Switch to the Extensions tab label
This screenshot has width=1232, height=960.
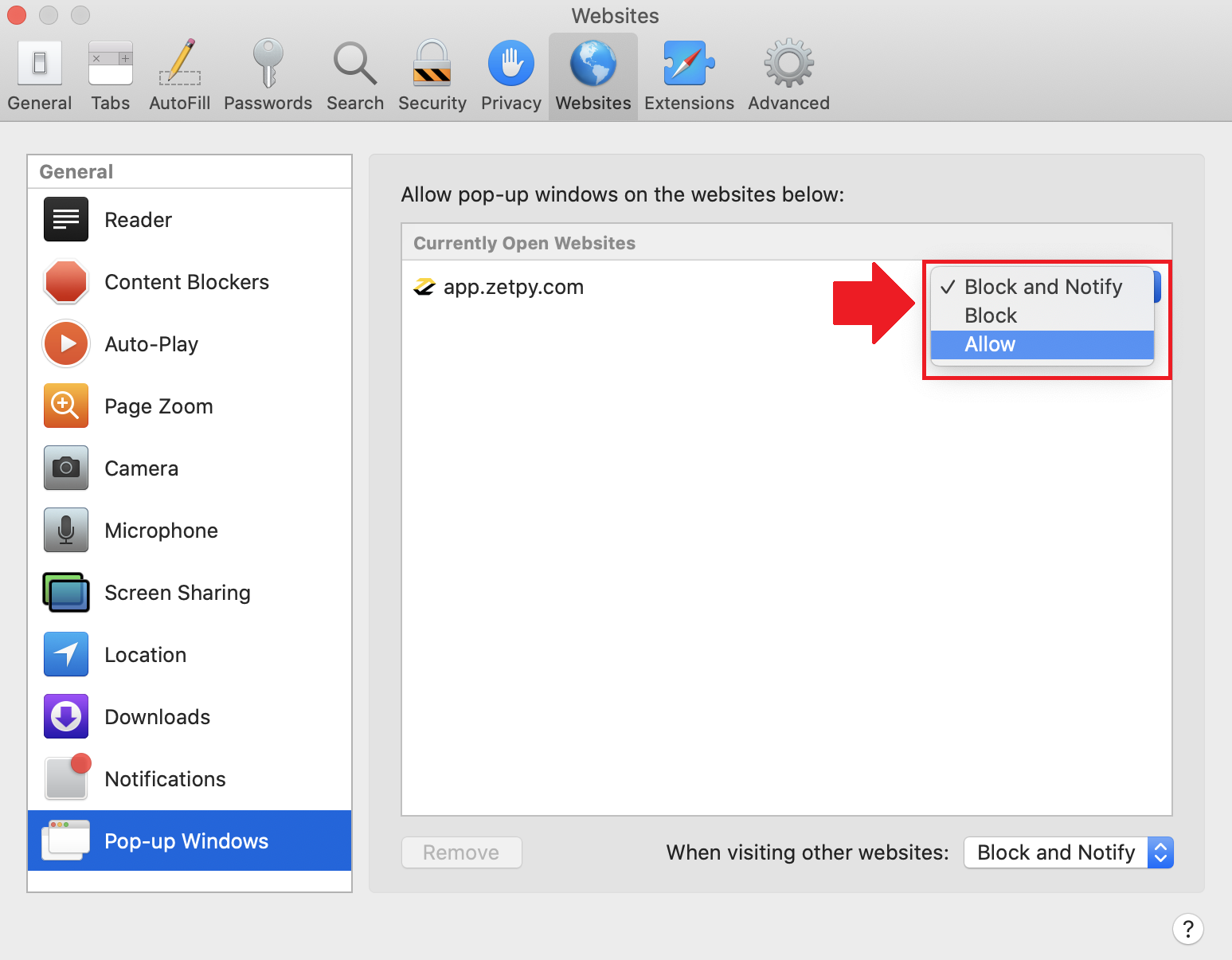(690, 104)
